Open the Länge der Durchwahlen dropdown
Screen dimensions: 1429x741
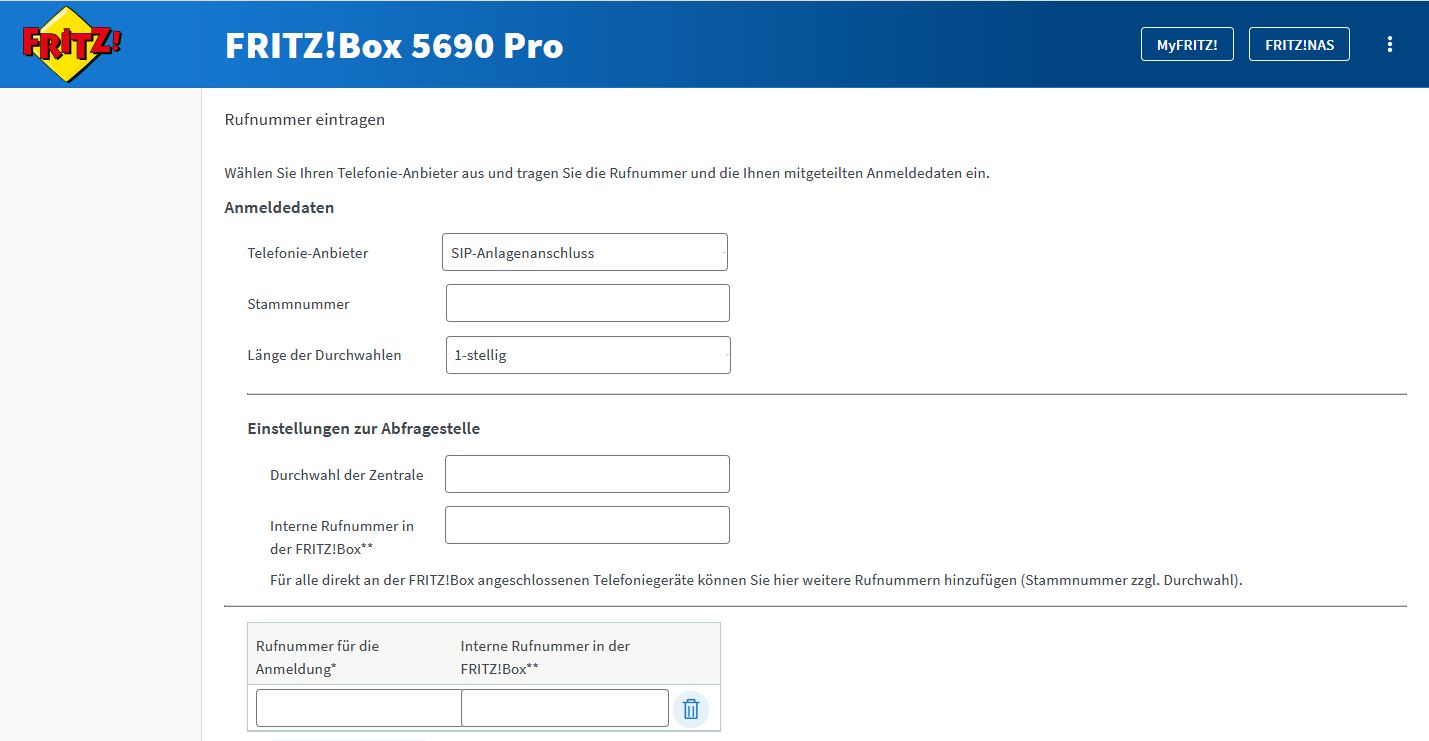coord(588,355)
